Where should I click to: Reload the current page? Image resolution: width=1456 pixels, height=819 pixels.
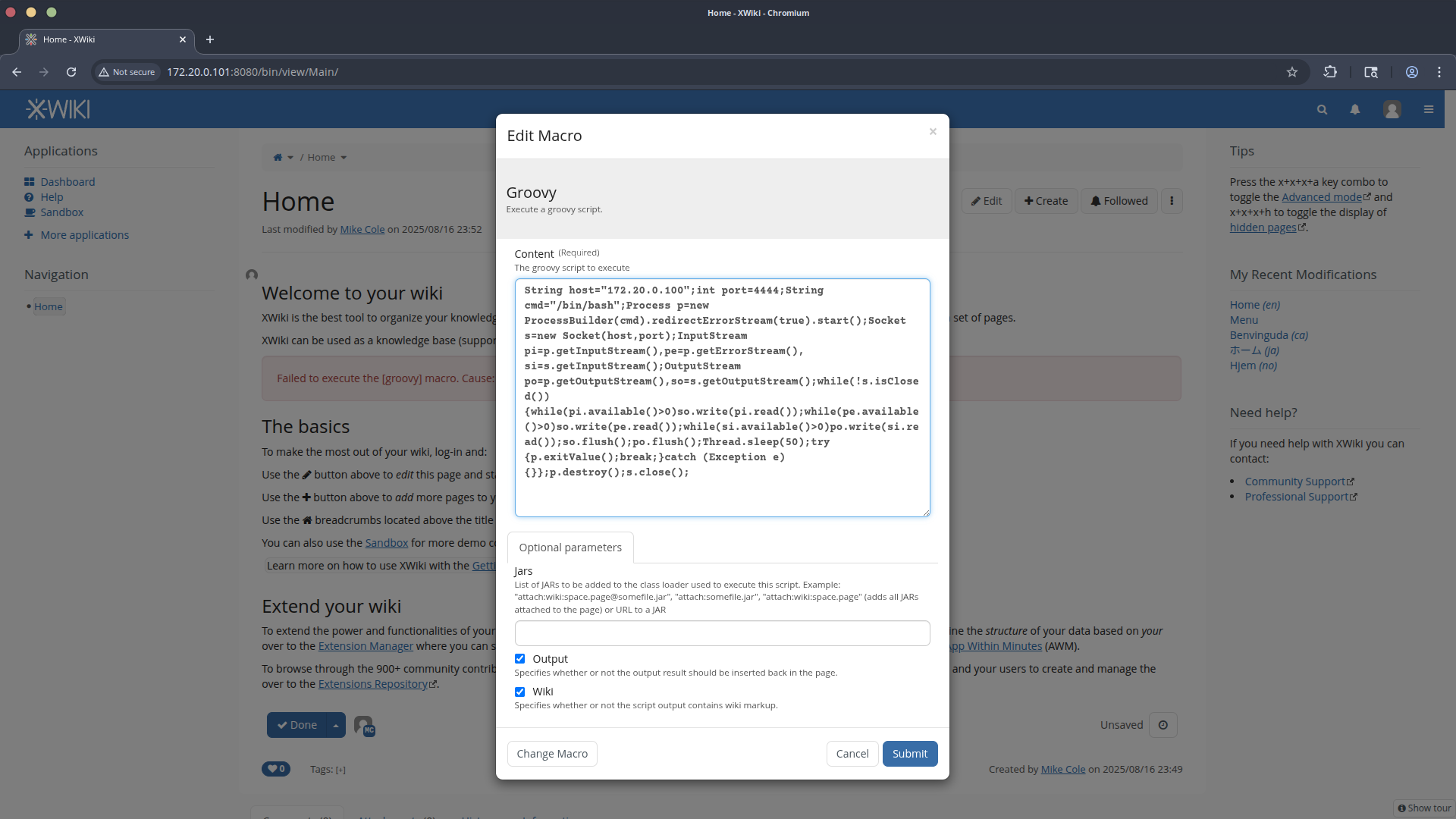[x=71, y=72]
